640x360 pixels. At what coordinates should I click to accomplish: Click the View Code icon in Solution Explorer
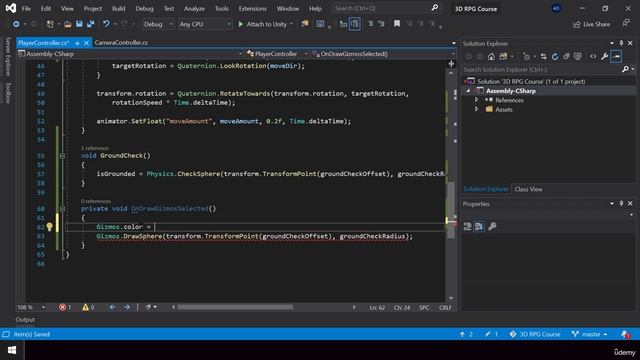[x=593, y=56]
